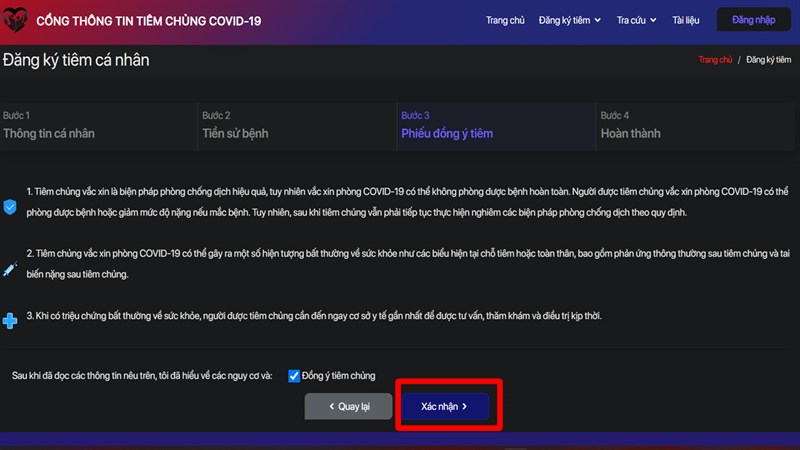The width and height of the screenshot is (800, 450).
Task: Click the heart logo in the header
Action: [14, 20]
